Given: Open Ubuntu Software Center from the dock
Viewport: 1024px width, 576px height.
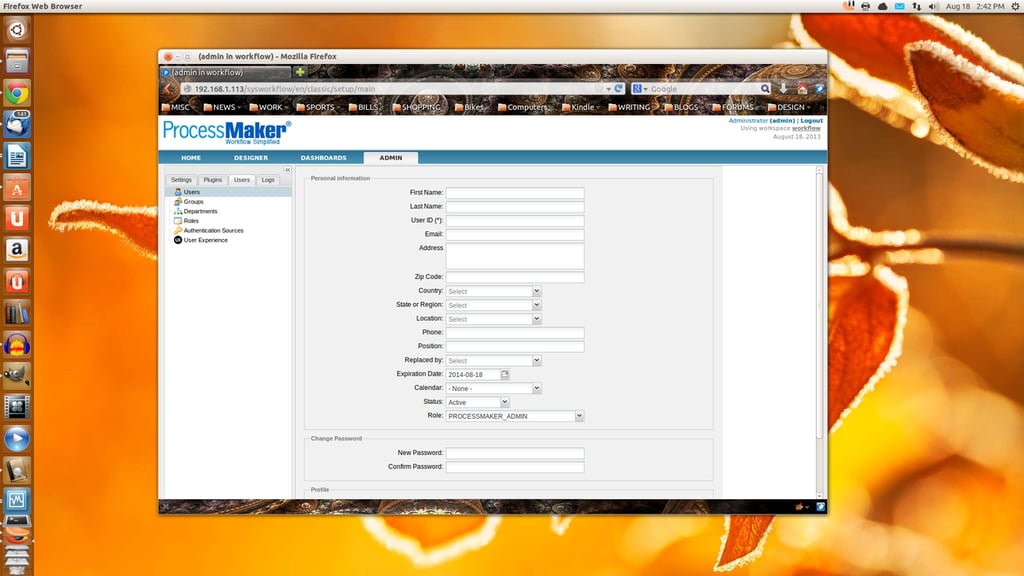Looking at the screenshot, I should [16, 187].
